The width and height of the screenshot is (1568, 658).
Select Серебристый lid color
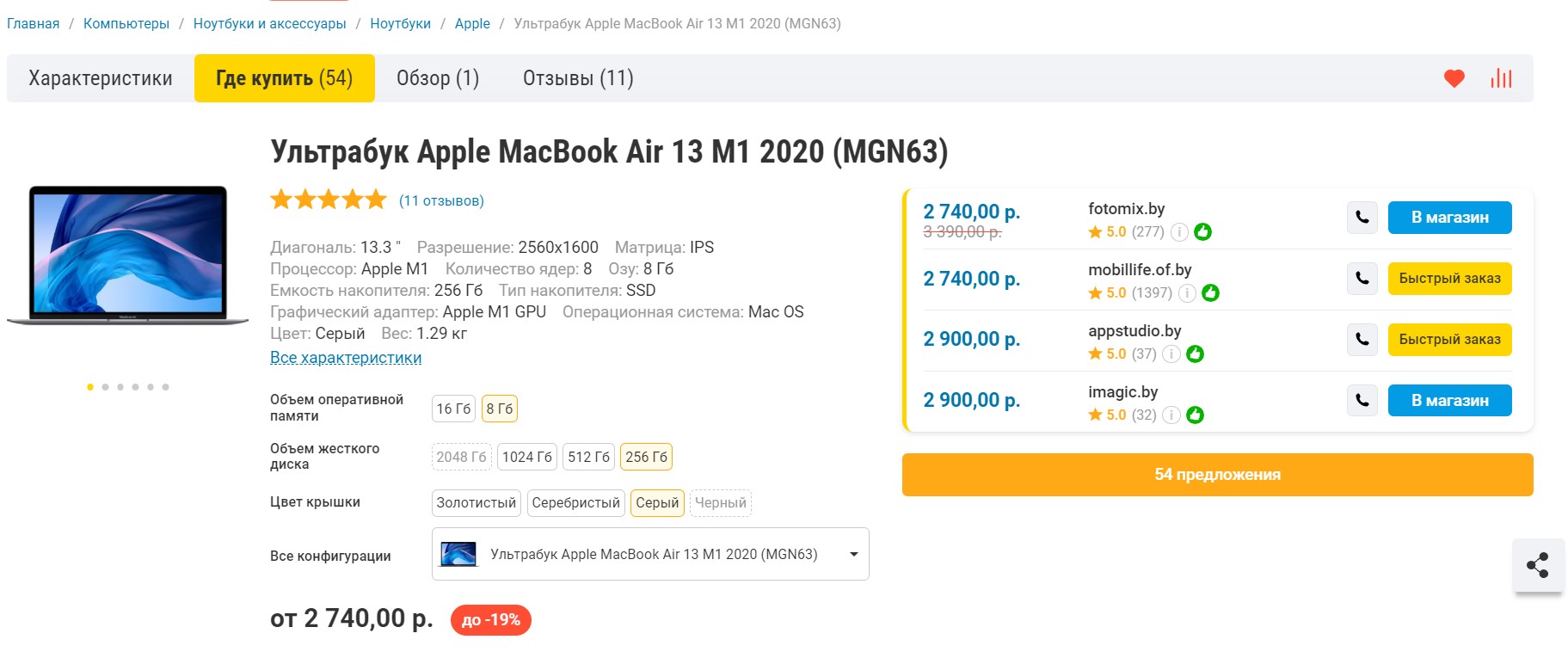click(575, 503)
